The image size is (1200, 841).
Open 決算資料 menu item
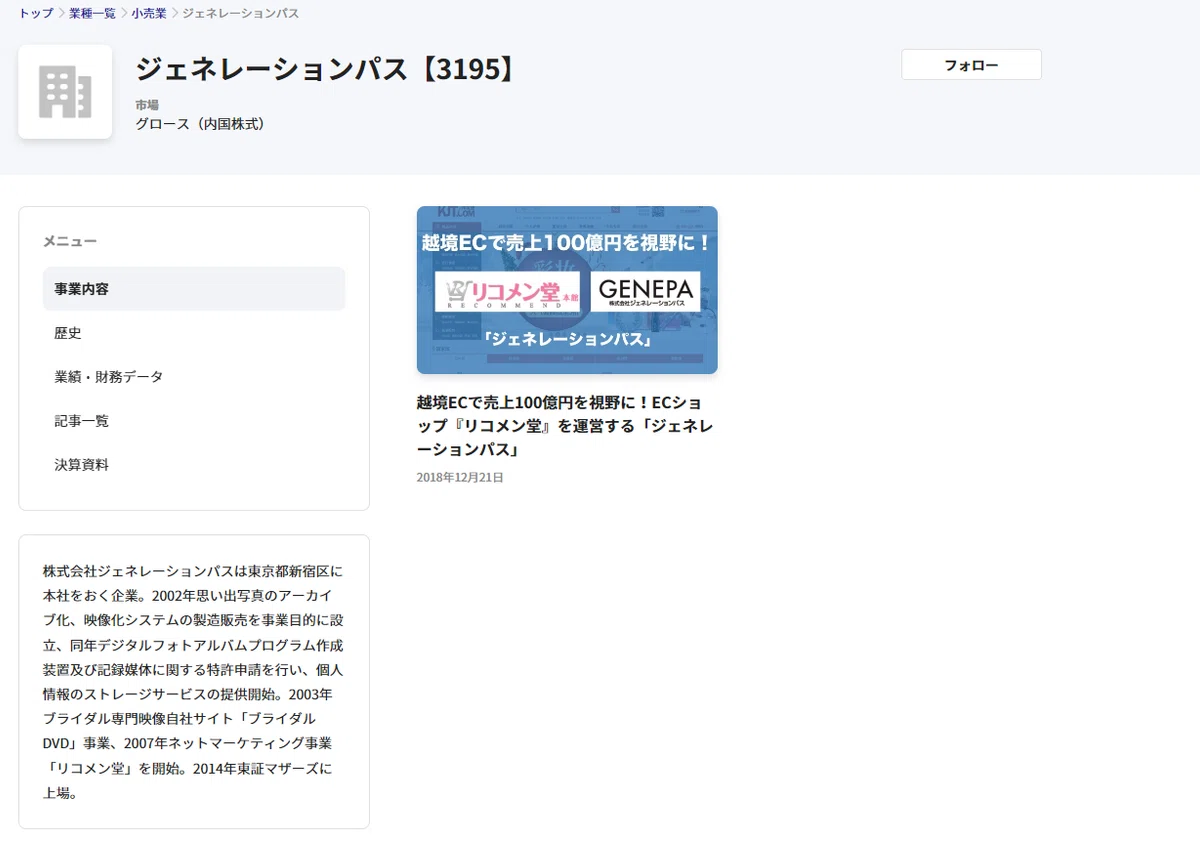(194, 465)
